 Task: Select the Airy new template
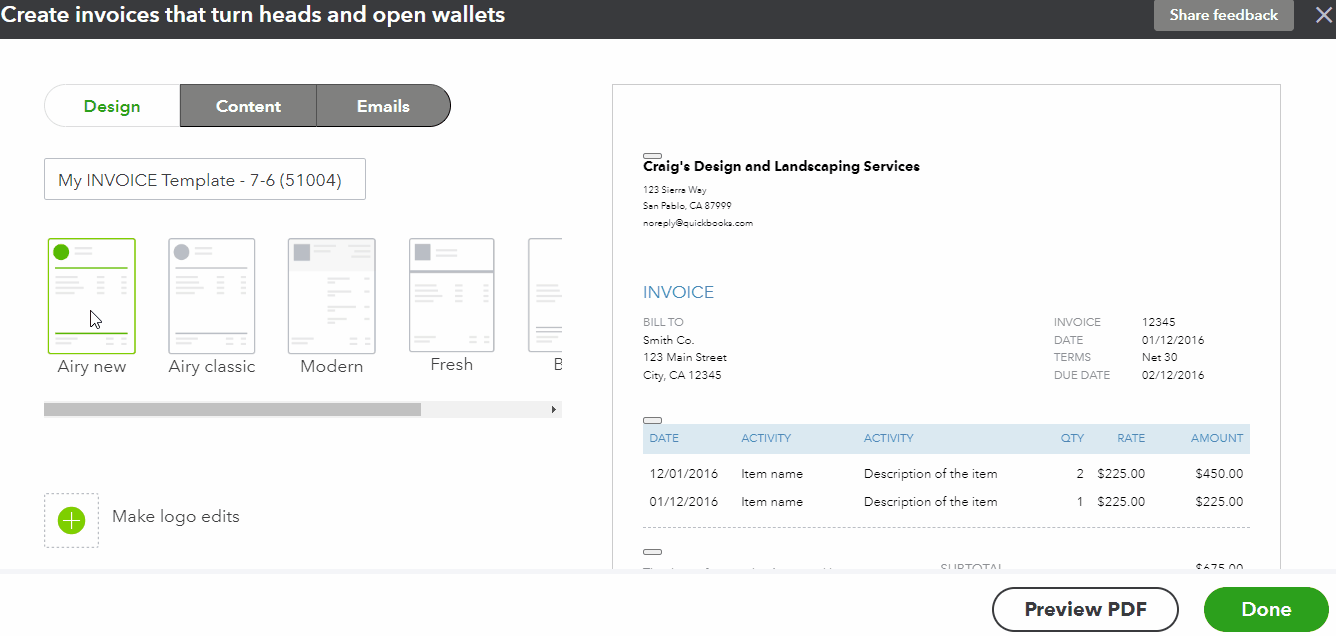point(92,296)
